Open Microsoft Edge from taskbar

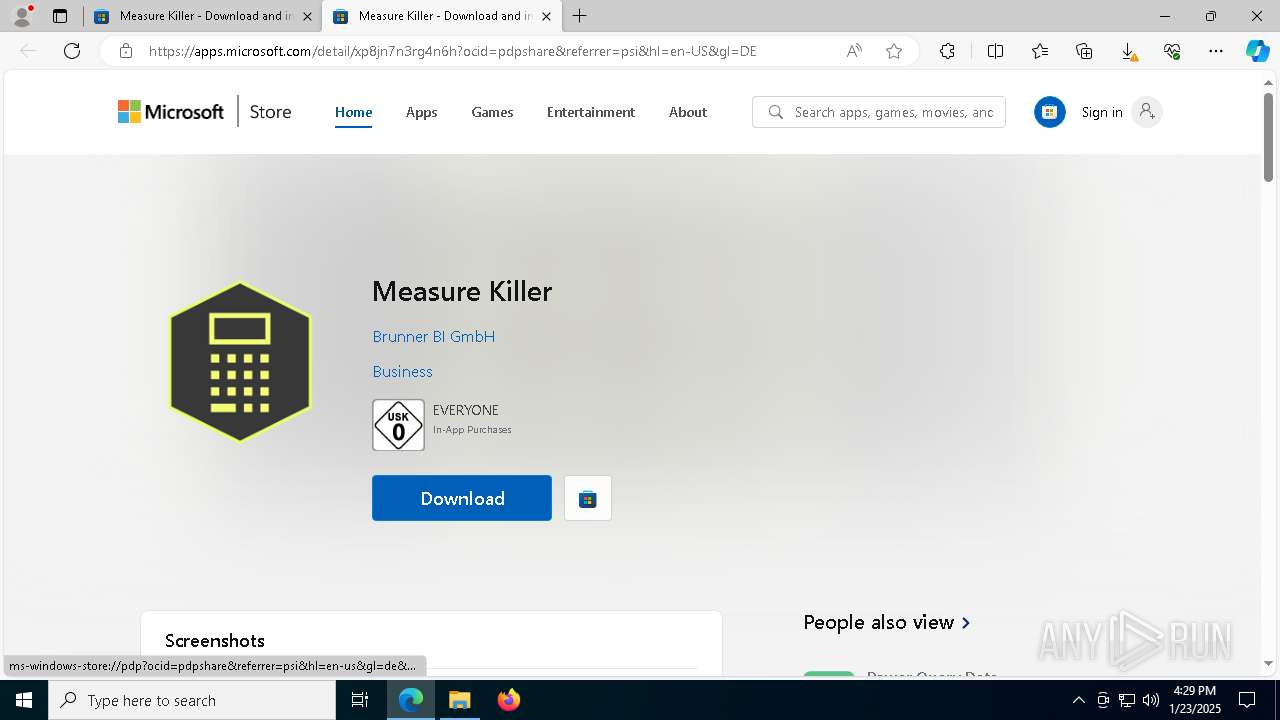point(411,700)
